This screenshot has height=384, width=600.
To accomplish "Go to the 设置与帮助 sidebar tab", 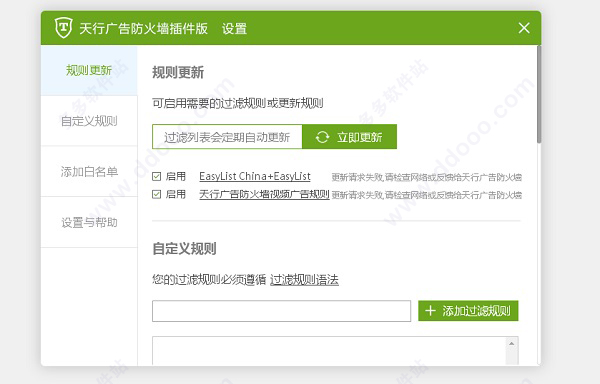I will click(89, 223).
